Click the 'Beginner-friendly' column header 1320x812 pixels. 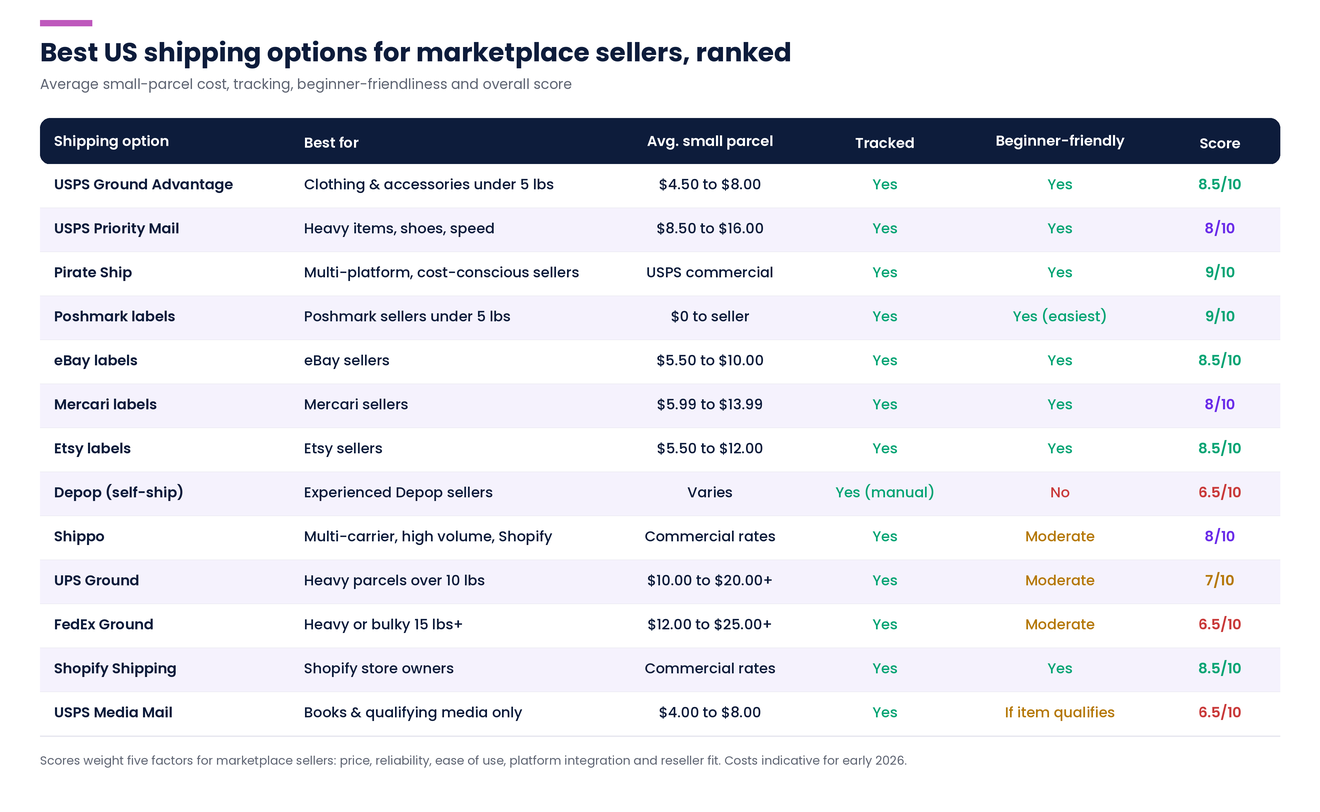(1060, 141)
